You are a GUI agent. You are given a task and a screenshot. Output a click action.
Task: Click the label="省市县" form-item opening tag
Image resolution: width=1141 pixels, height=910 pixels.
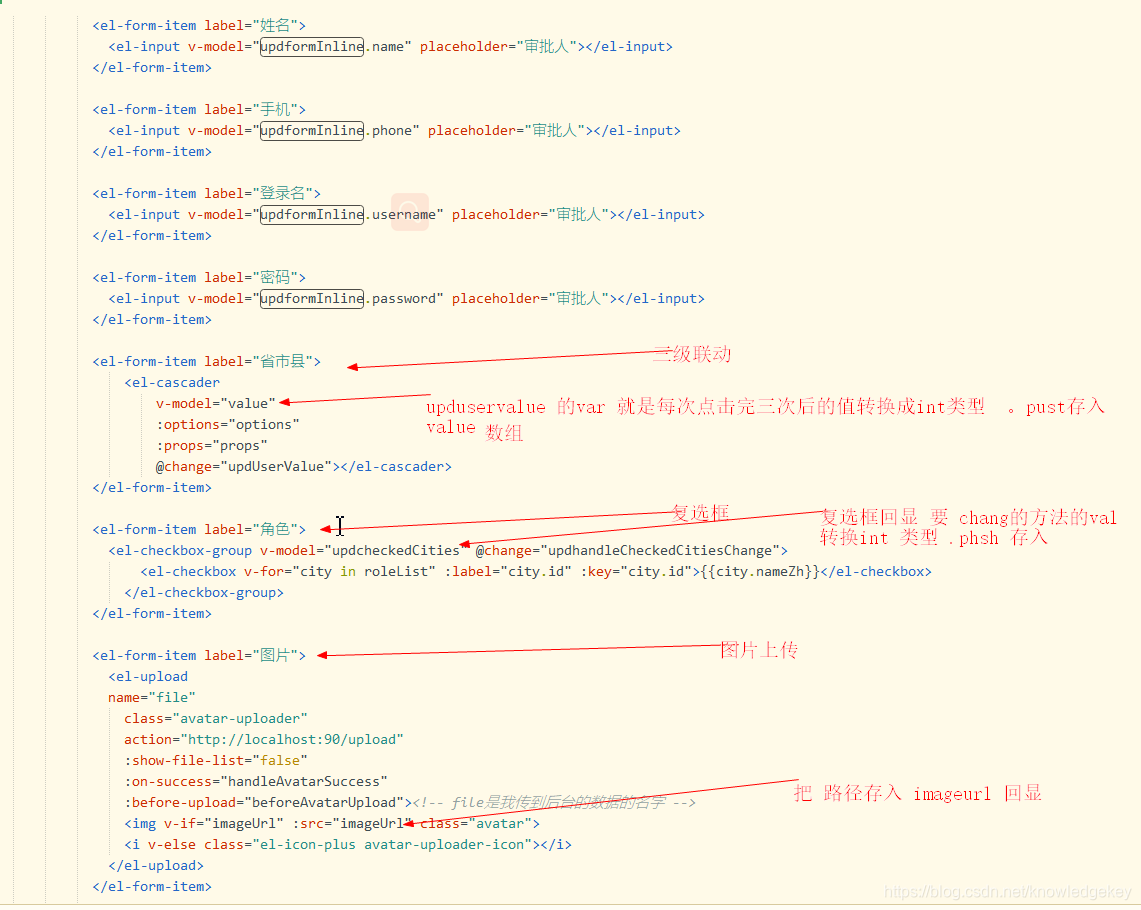207,362
